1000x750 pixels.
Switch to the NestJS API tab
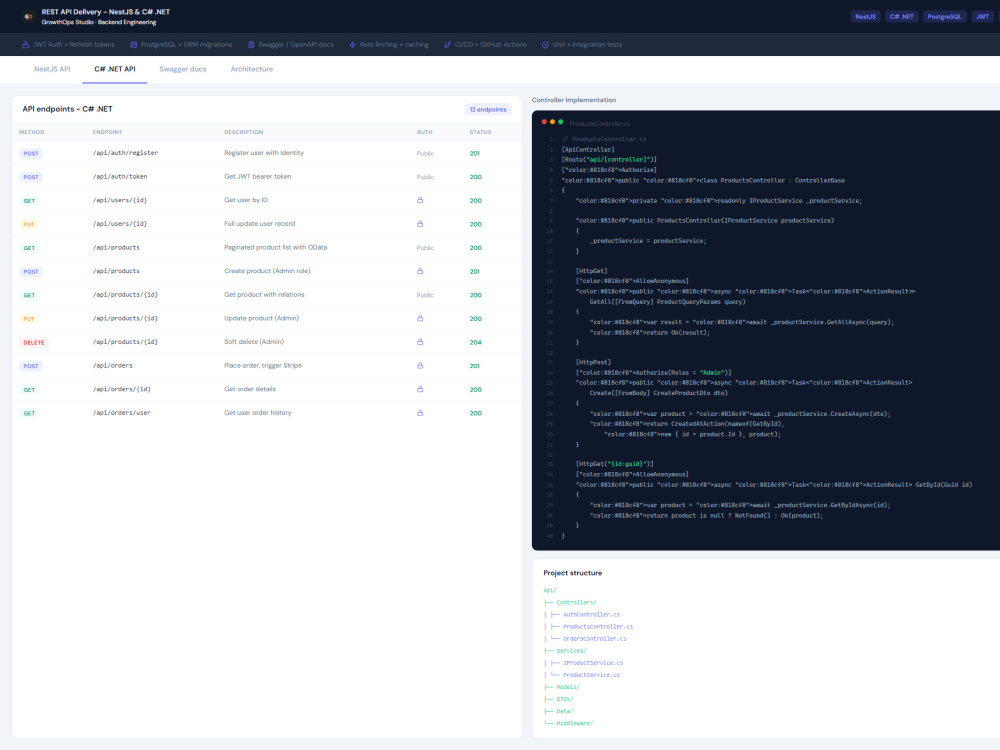[52, 69]
